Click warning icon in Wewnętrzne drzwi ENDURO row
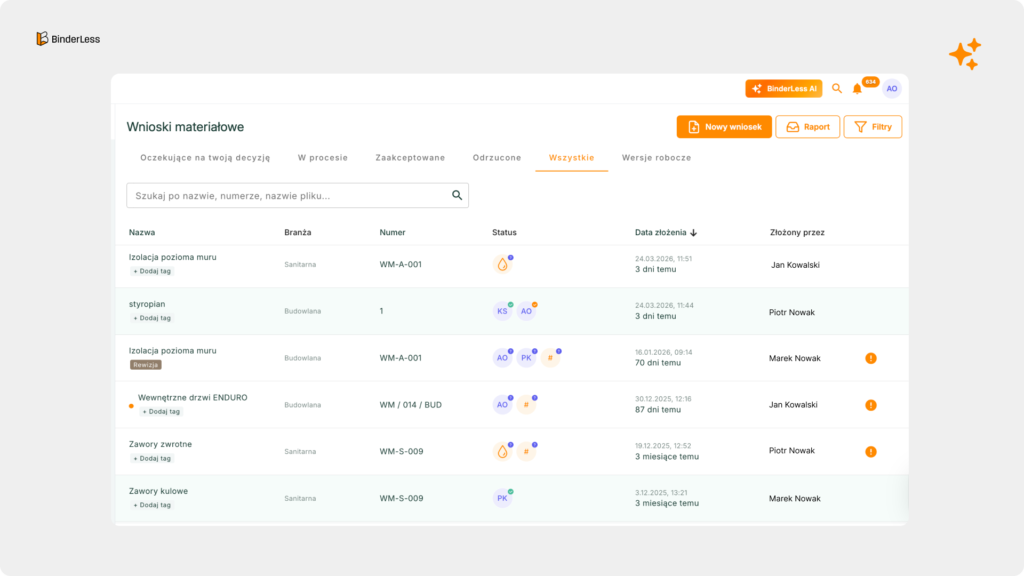The width and height of the screenshot is (1024, 576). click(870, 405)
